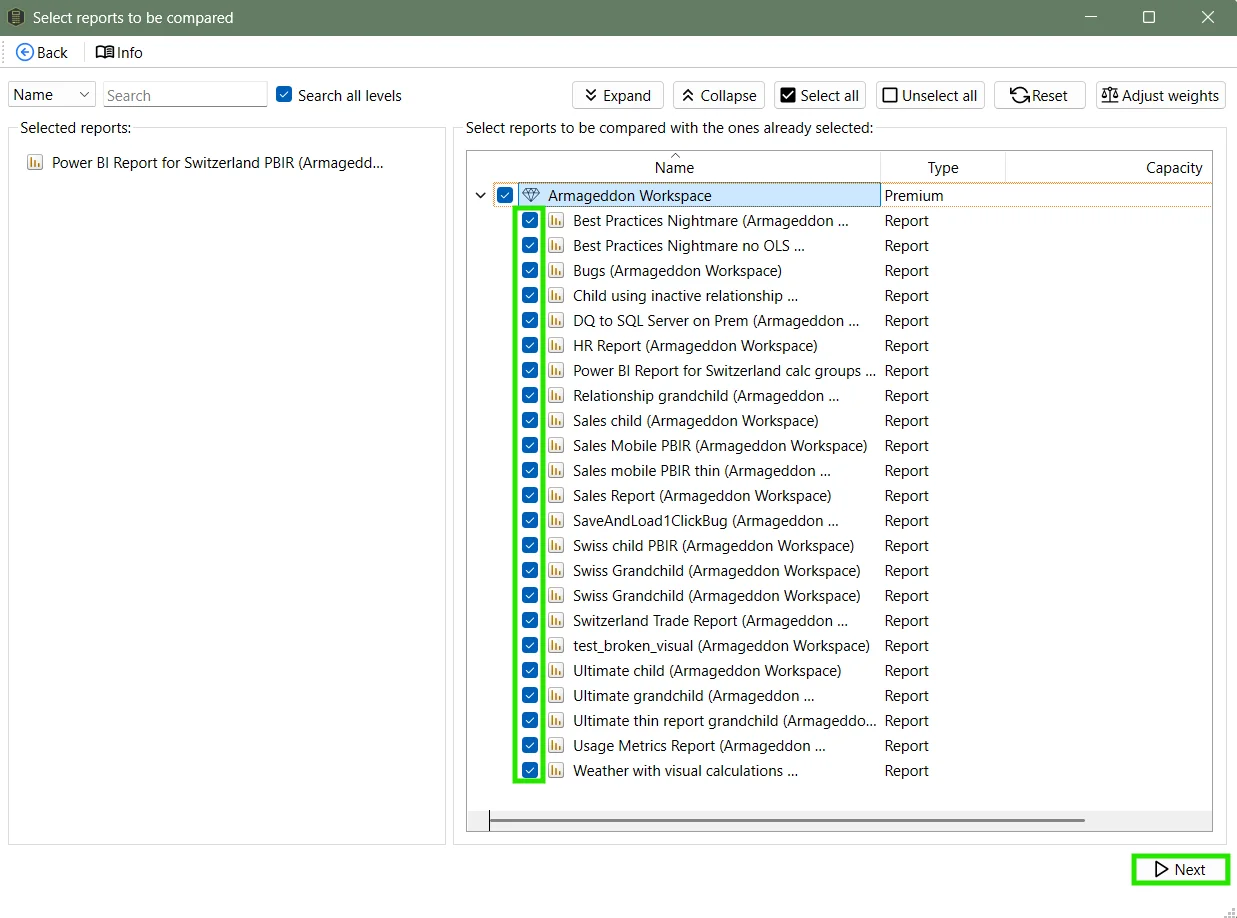Uncheck the test_broken_visual checkbox
Image resolution: width=1237 pixels, height=918 pixels.
pos(530,646)
